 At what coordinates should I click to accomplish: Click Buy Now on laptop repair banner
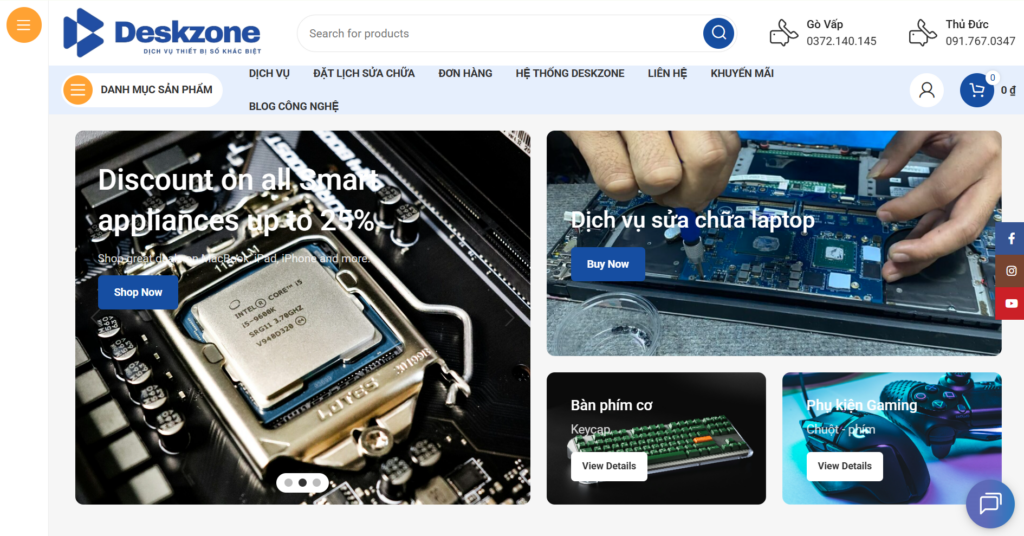(607, 264)
